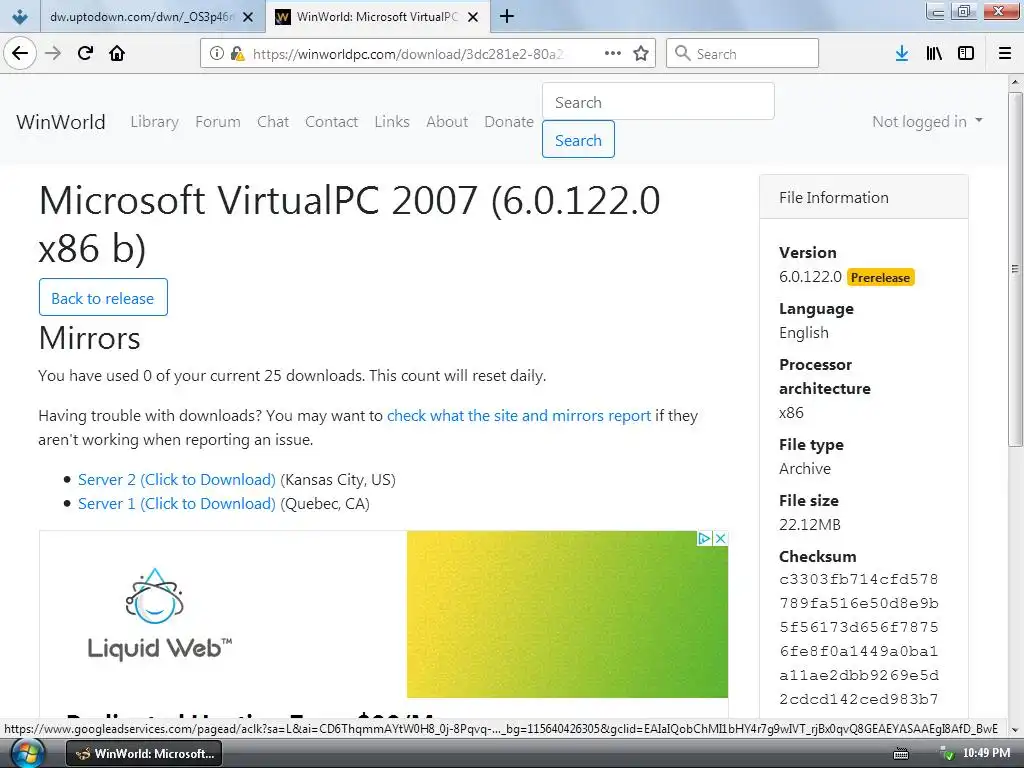Viewport: 1024px width, 768px height.
Task: Open the About nav item
Action: click(x=447, y=121)
